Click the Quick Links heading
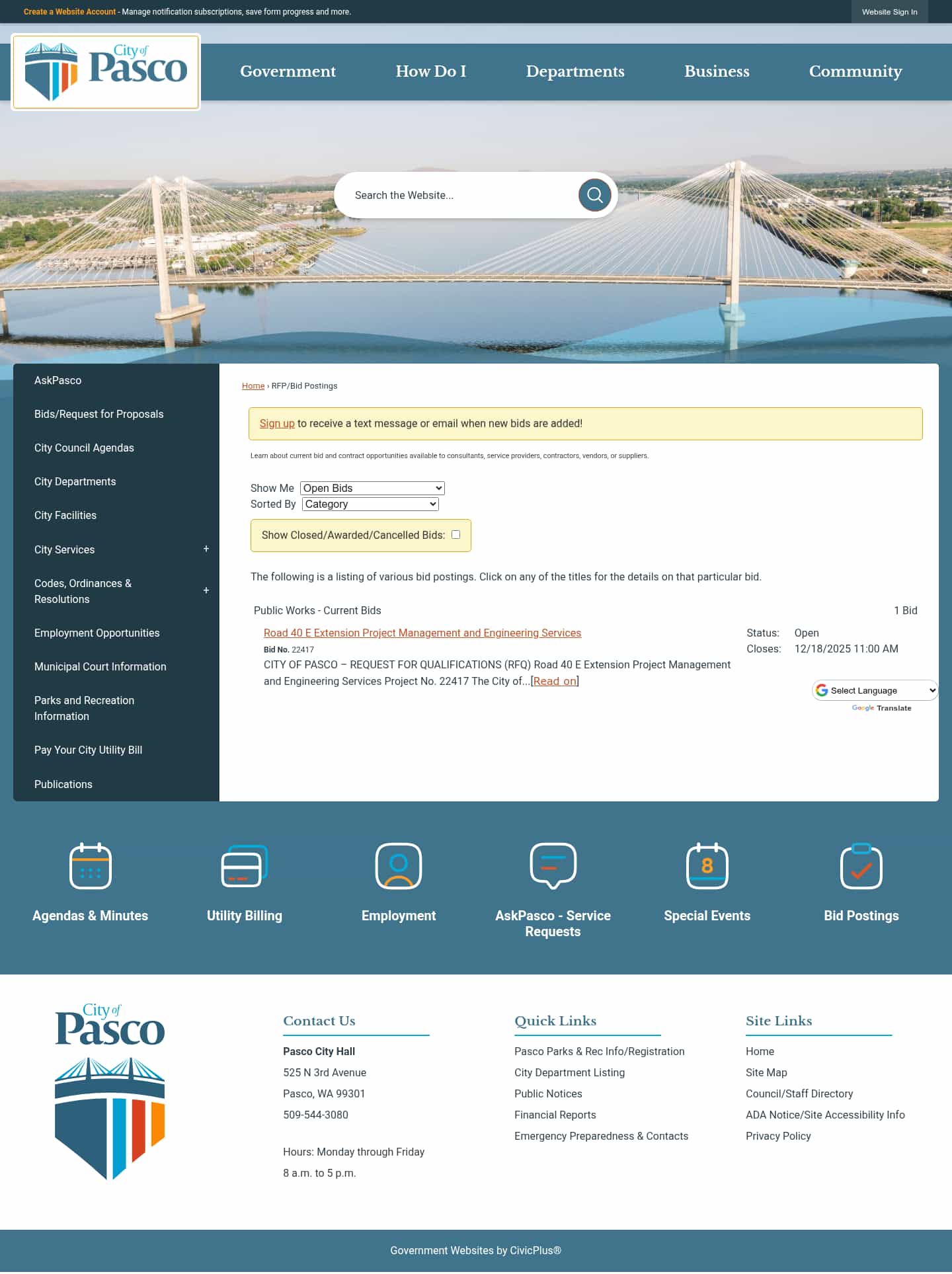 pyautogui.click(x=555, y=1021)
